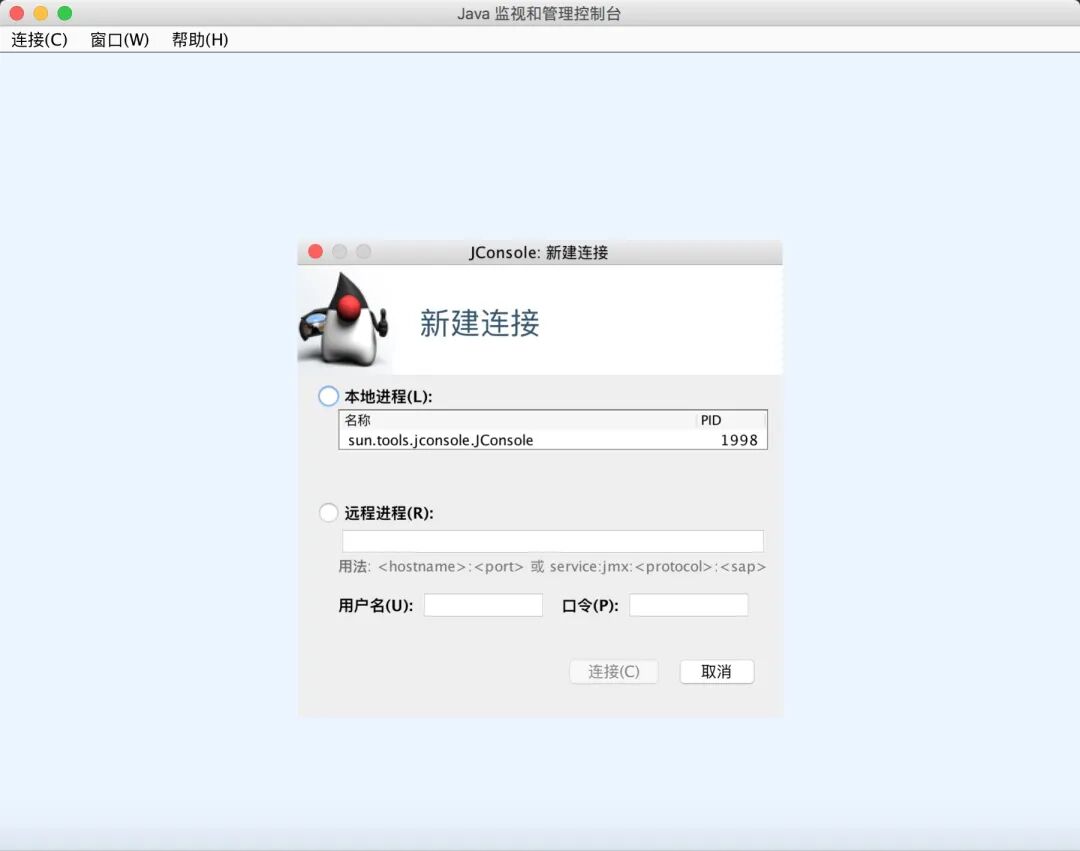Maximize the main console window

pyautogui.click(x=65, y=13)
